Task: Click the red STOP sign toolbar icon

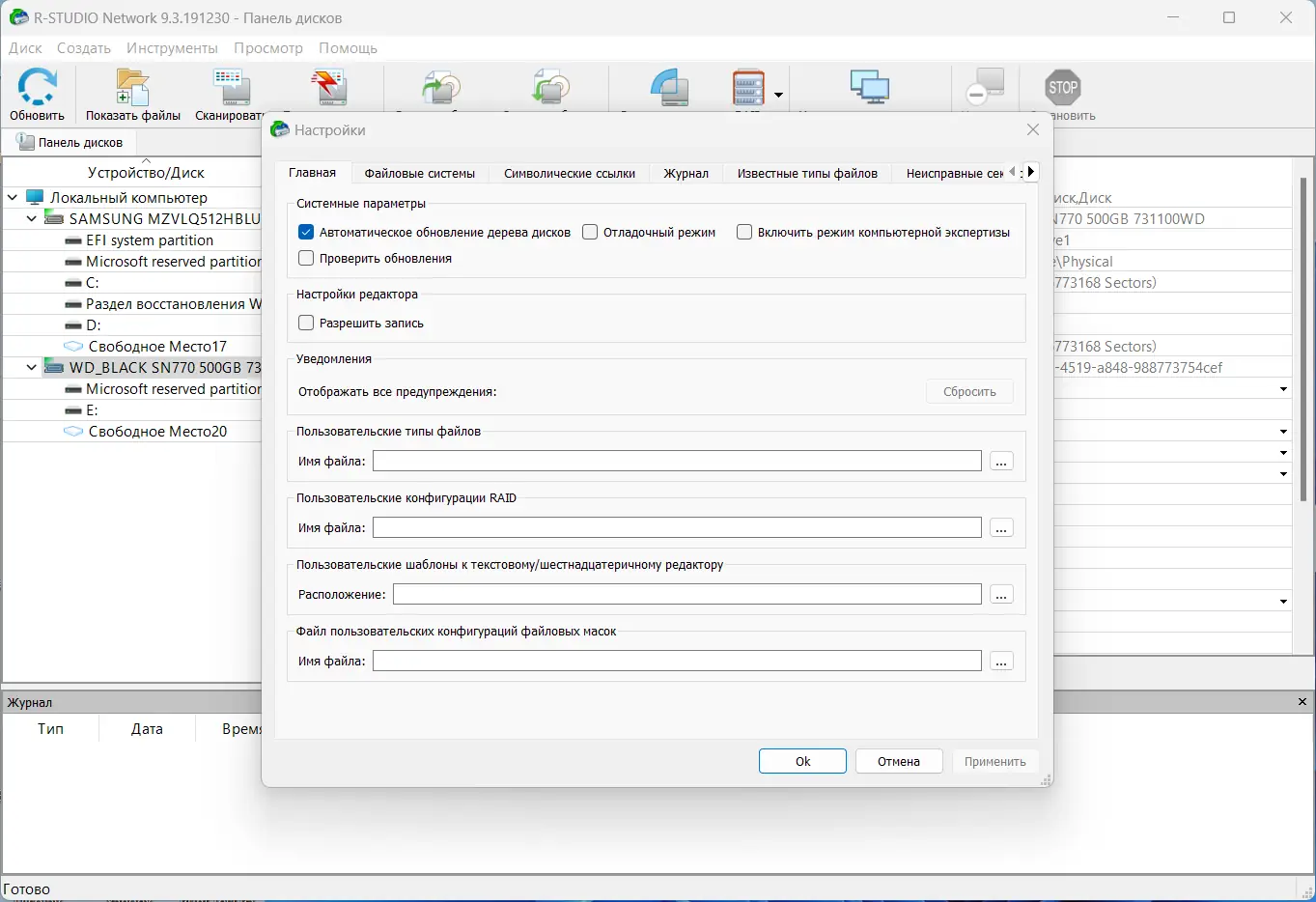Action: tap(1063, 87)
